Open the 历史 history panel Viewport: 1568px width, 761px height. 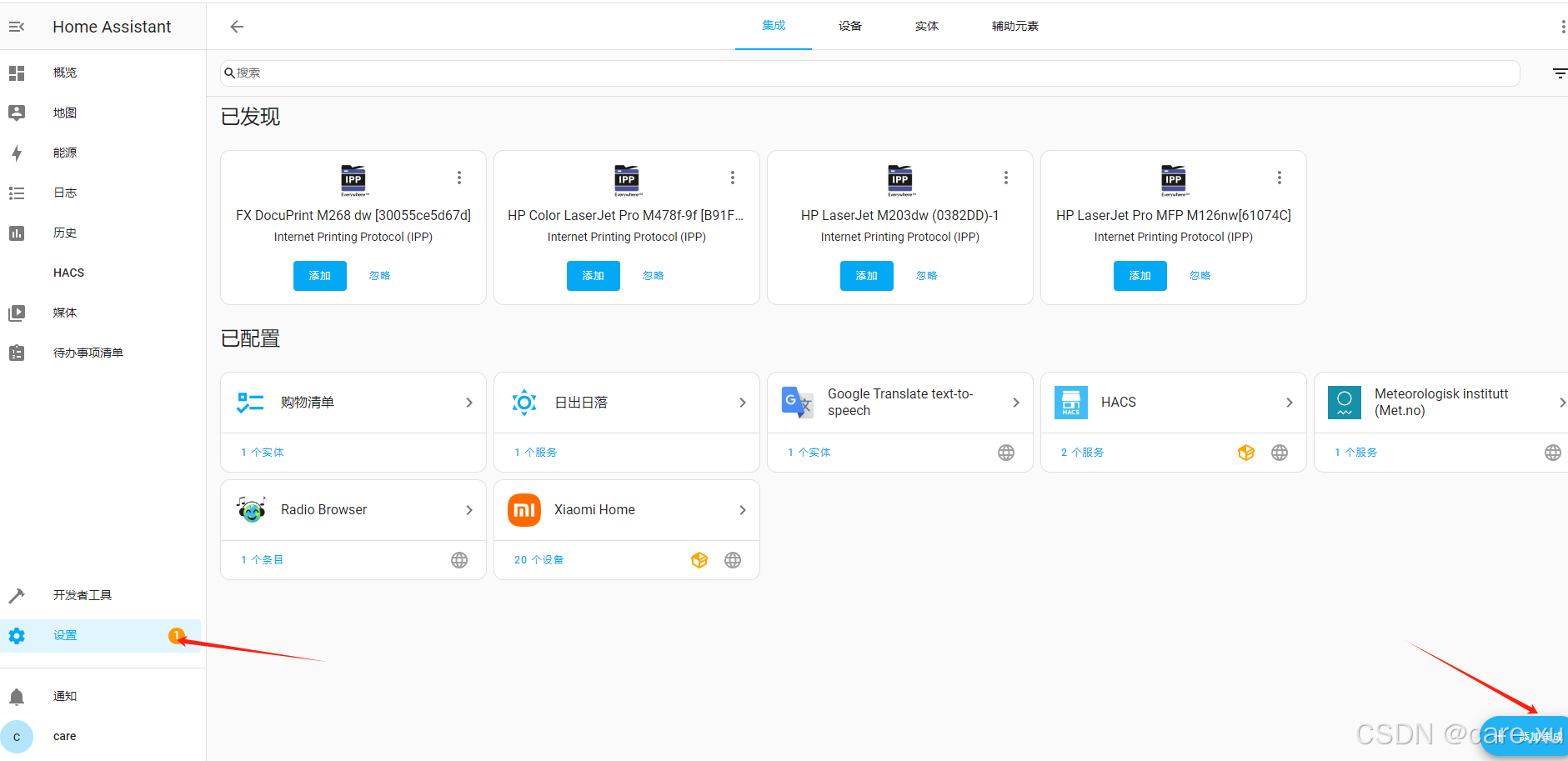pyautogui.click(x=100, y=233)
